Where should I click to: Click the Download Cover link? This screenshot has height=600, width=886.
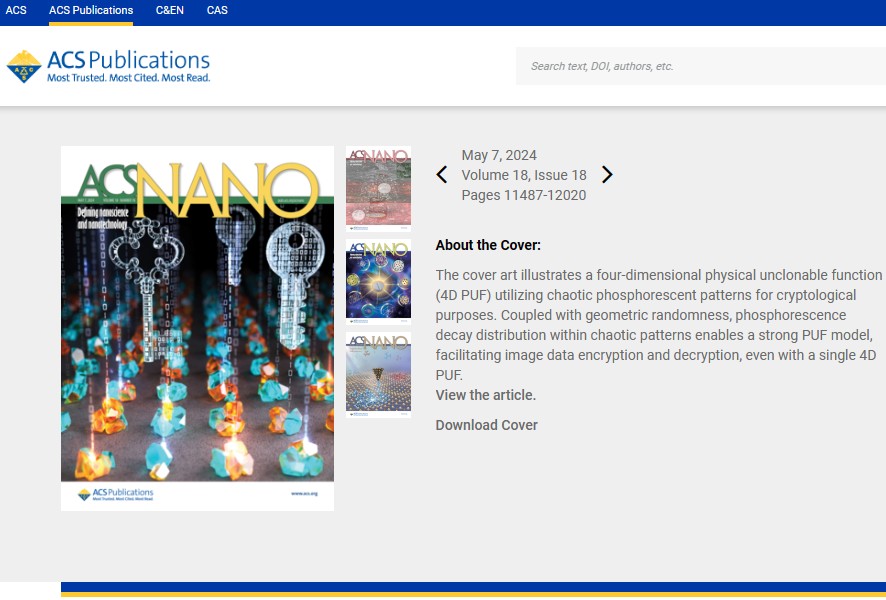pos(487,425)
